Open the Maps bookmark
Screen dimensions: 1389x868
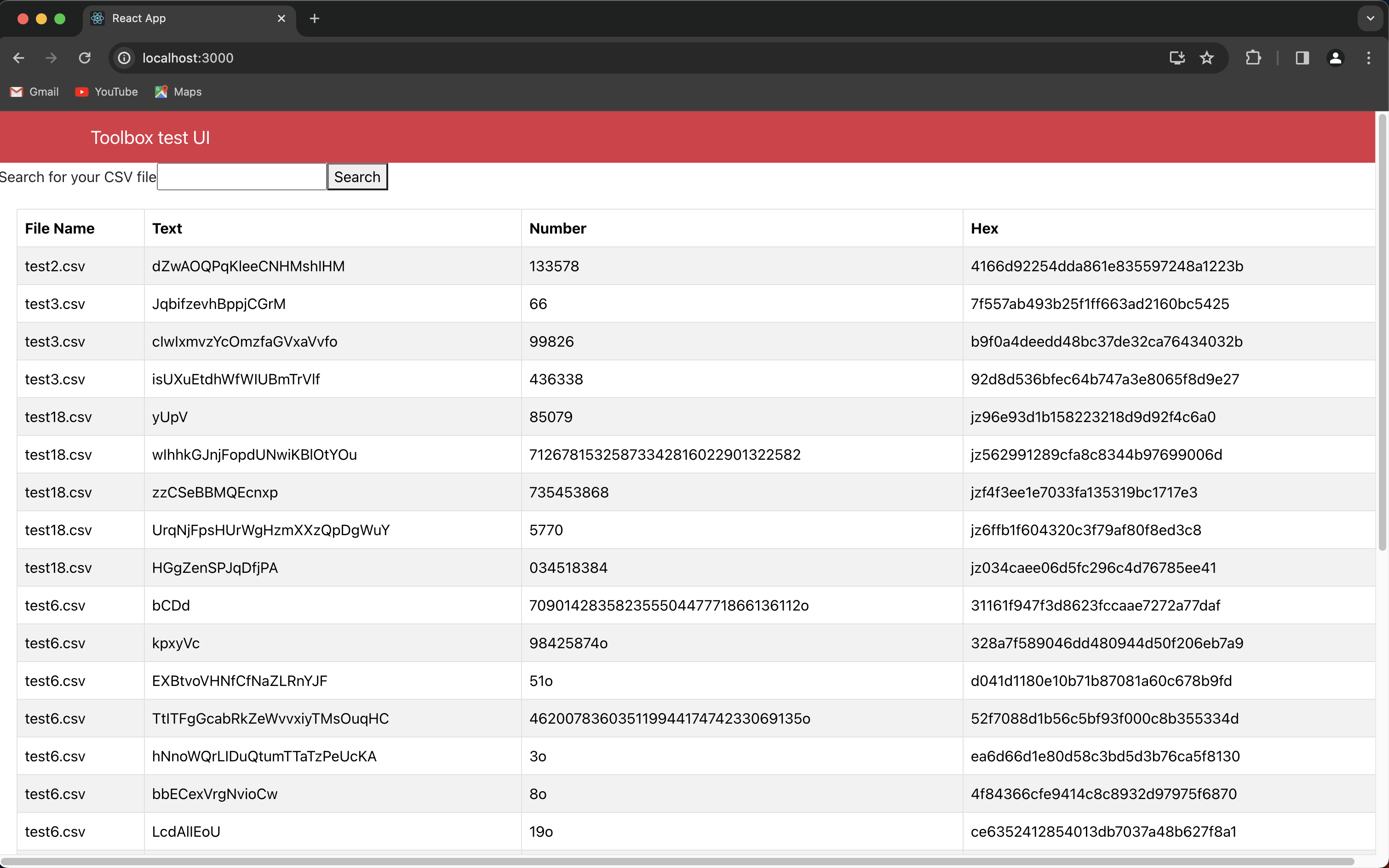[x=178, y=92]
